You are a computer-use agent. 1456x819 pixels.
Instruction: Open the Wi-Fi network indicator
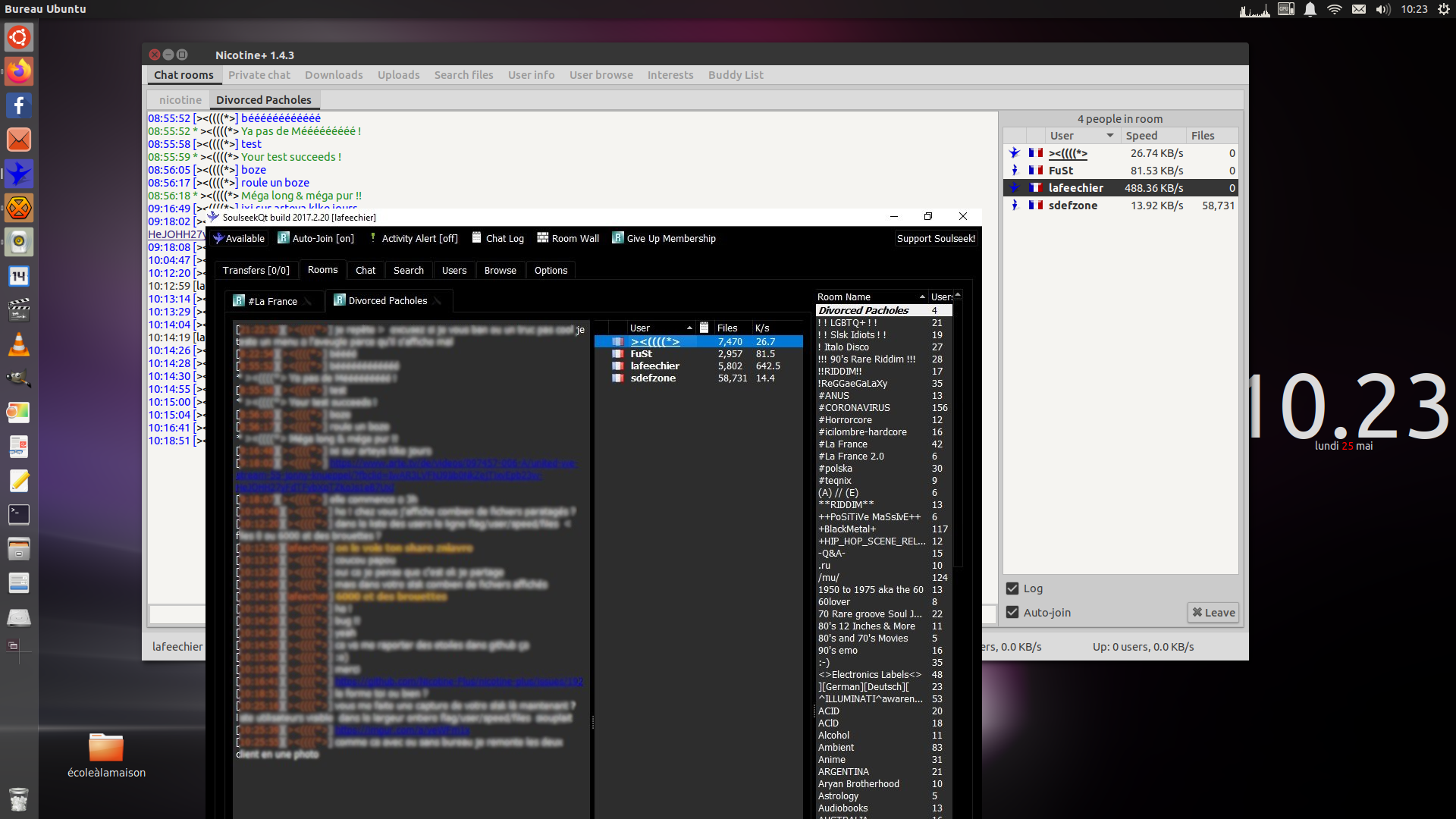pos(1335,9)
